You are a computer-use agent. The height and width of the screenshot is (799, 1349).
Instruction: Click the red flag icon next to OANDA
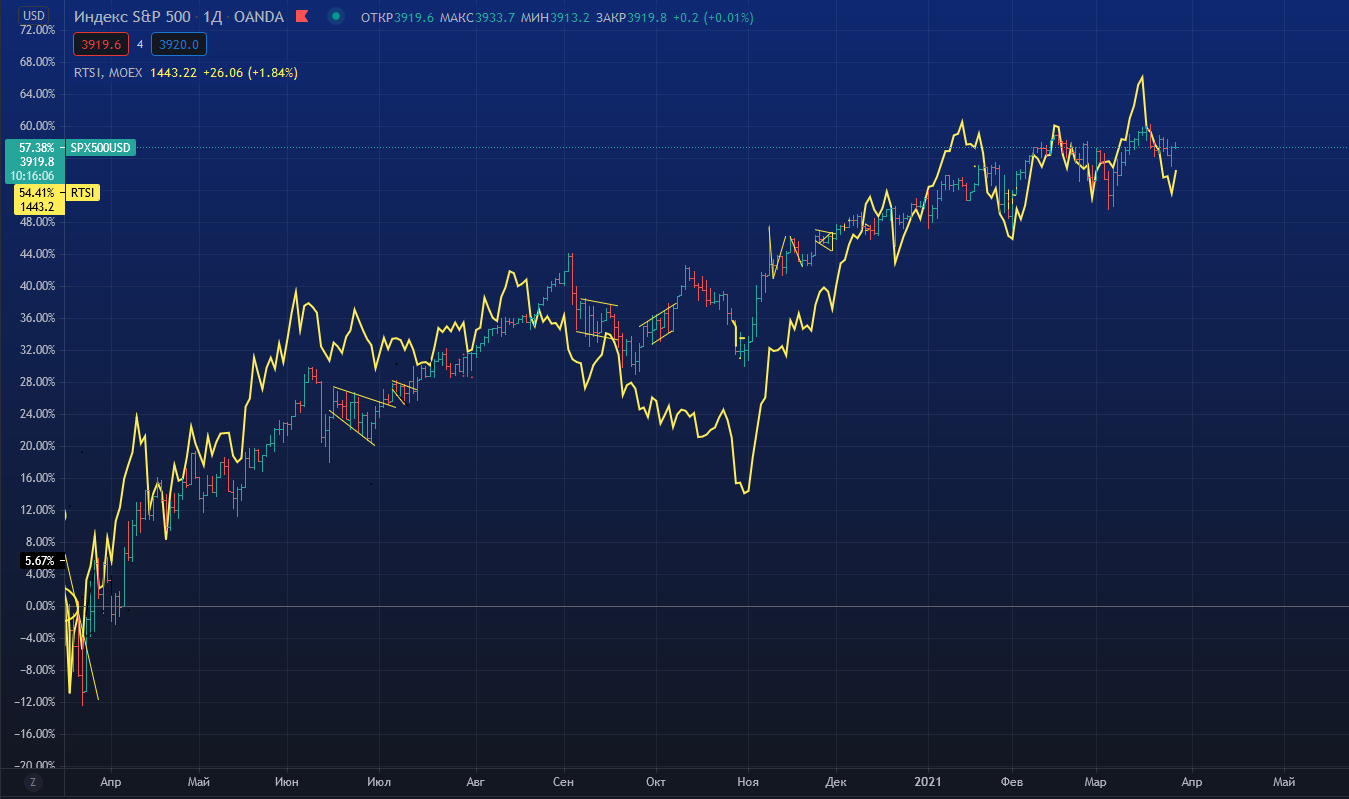click(302, 17)
